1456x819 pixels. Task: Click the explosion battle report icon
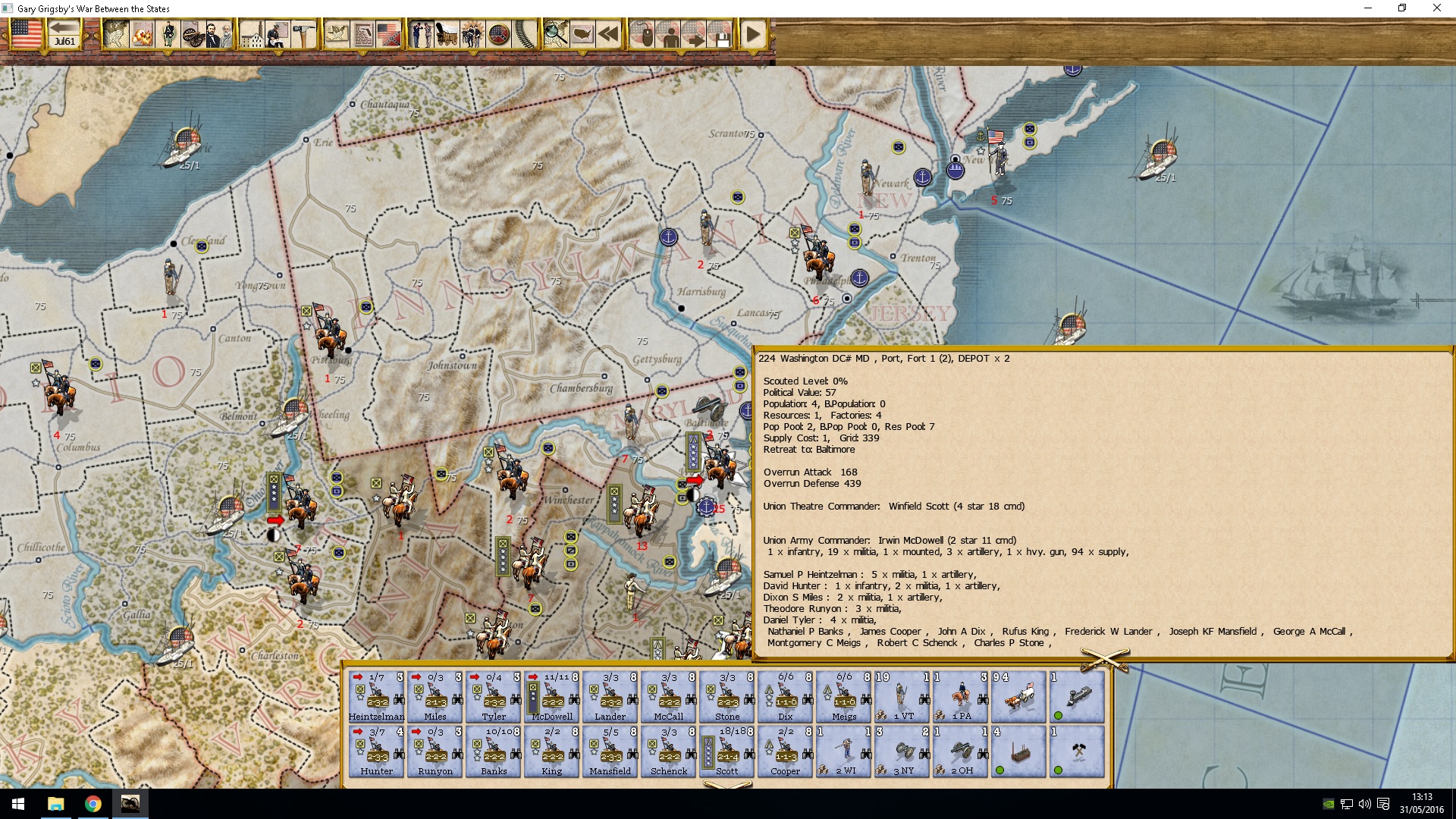point(141,34)
